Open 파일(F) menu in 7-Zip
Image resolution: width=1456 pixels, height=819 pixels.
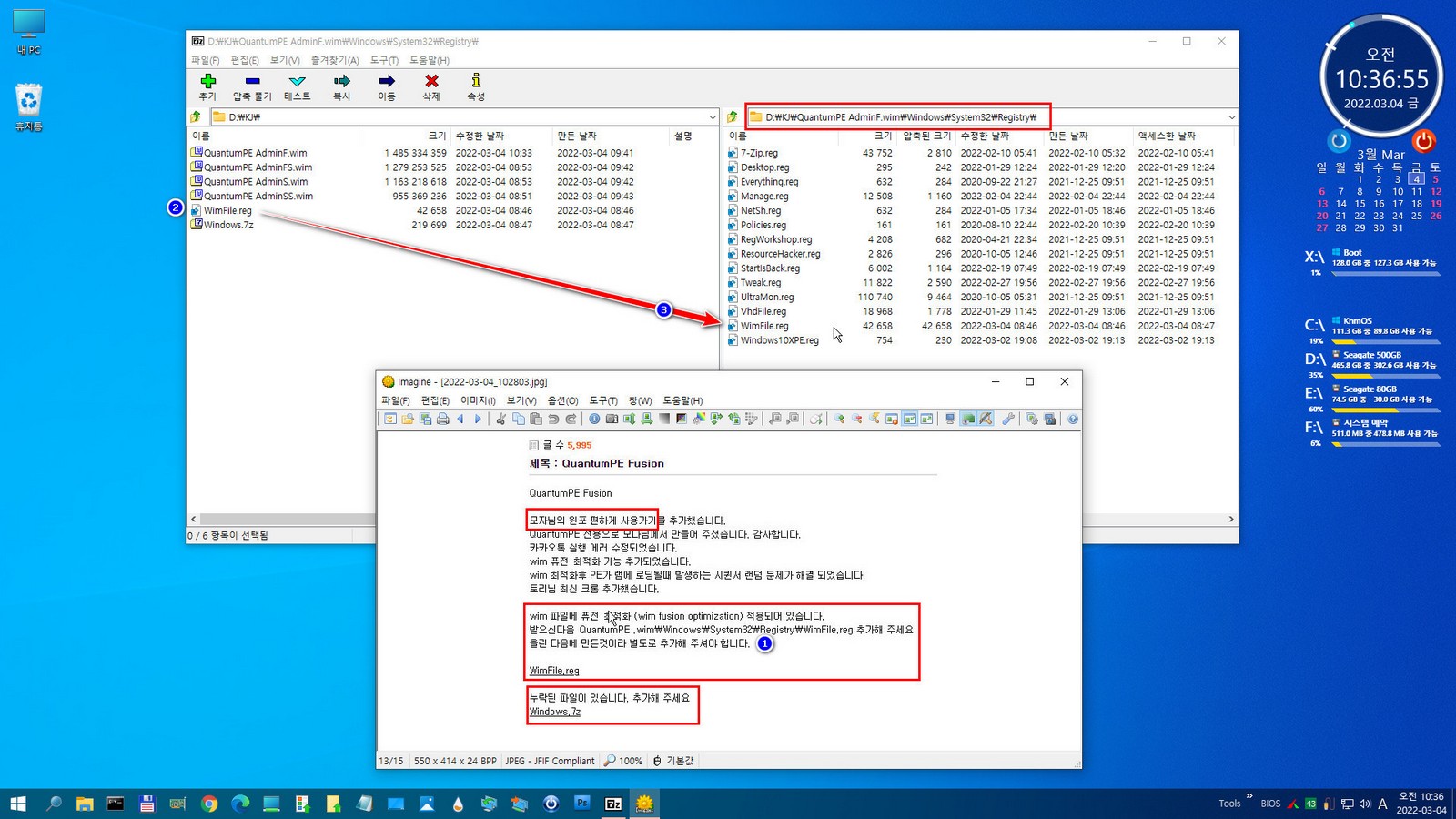(x=205, y=60)
